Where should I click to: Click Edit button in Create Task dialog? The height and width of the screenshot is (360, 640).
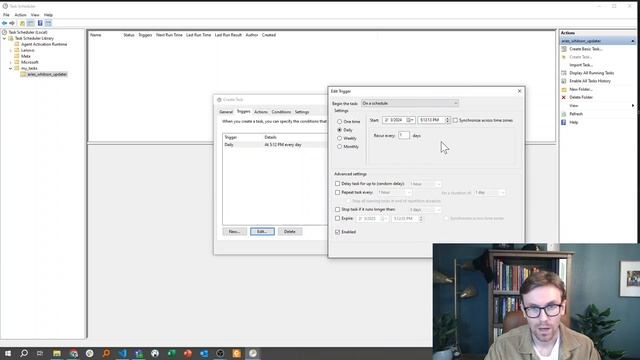pos(262,232)
